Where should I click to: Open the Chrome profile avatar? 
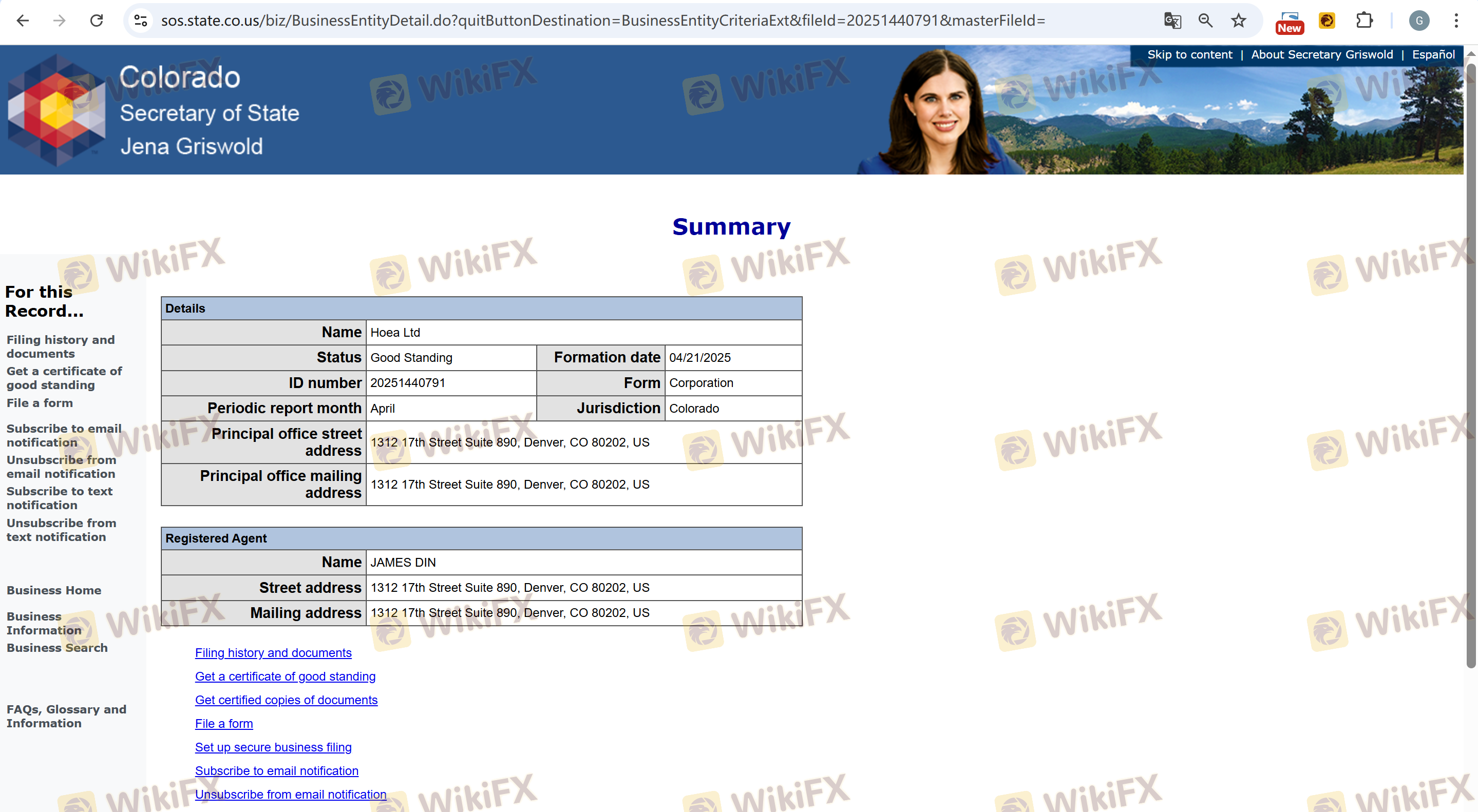(1419, 21)
